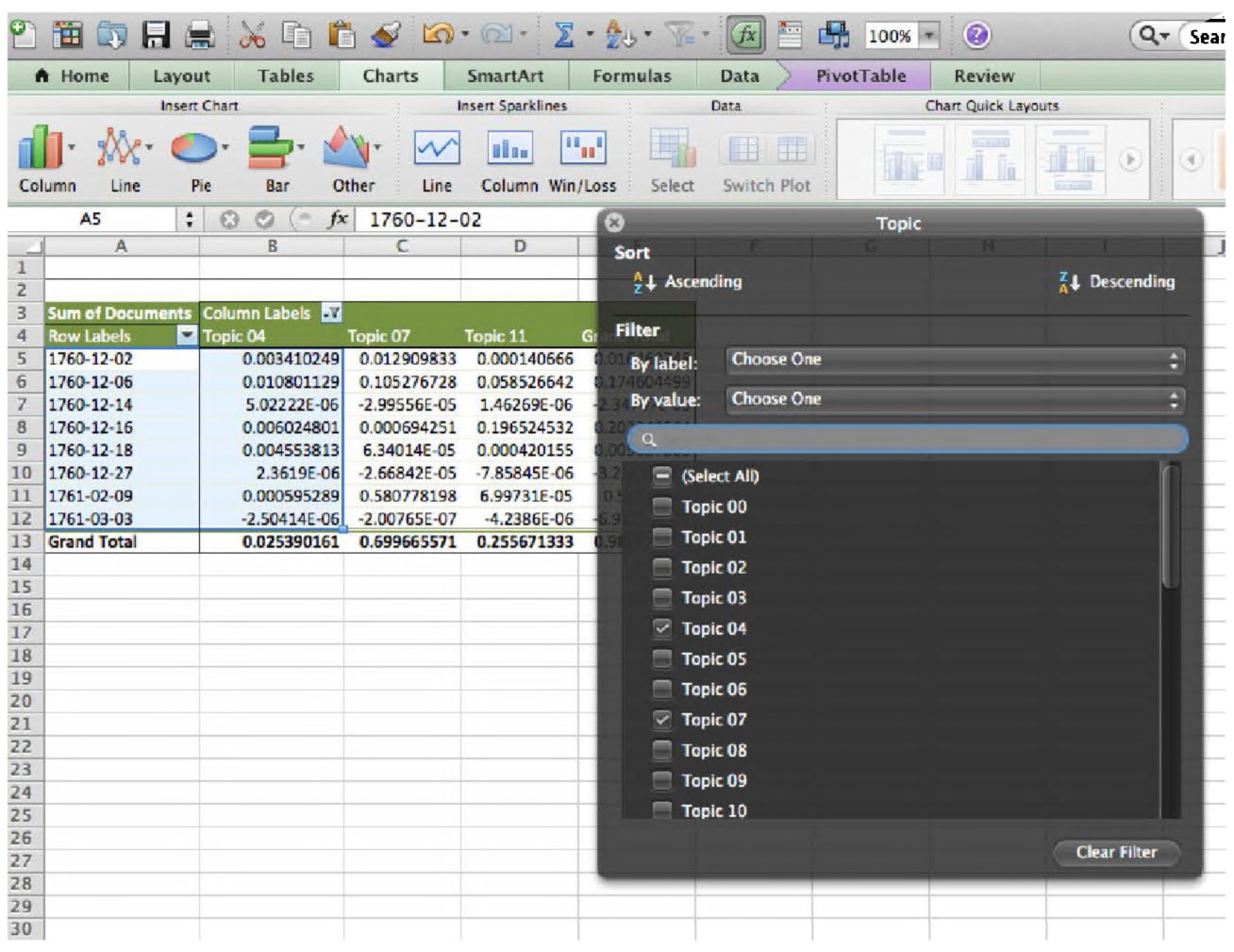1234x952 pixels.
Task: Check the Topic 09 checkbox
Action: coord(662,780)
